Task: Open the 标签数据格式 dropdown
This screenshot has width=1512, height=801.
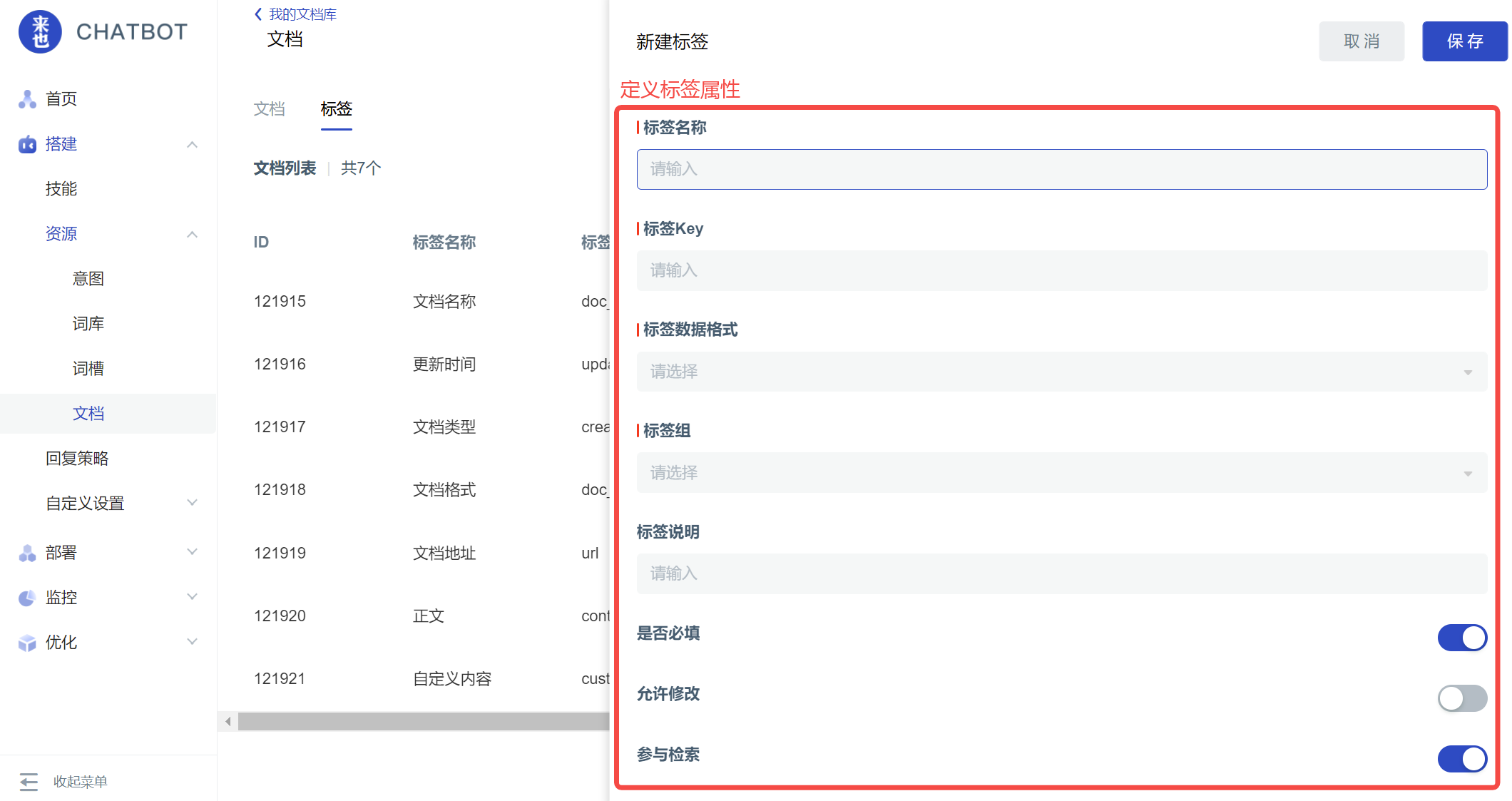Action: [x=1062, y=372]
